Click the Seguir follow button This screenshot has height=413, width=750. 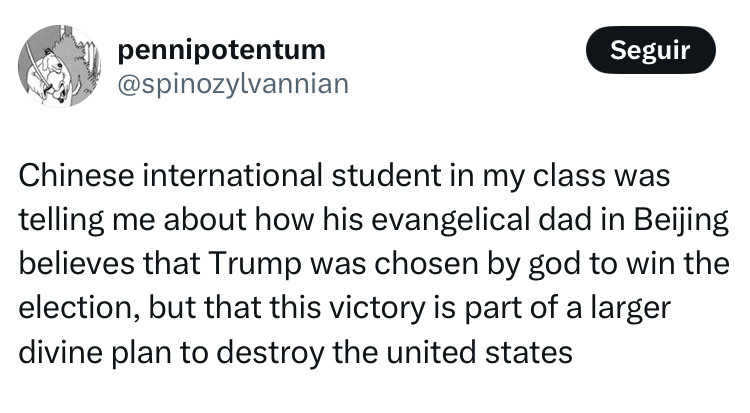650,50
